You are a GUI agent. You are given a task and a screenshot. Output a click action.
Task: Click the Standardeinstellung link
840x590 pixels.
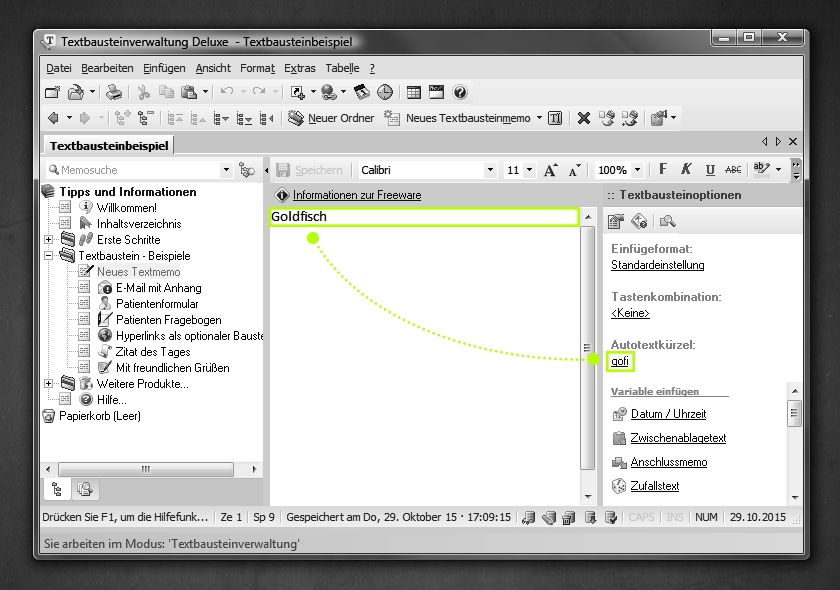(x=657, y=265)
